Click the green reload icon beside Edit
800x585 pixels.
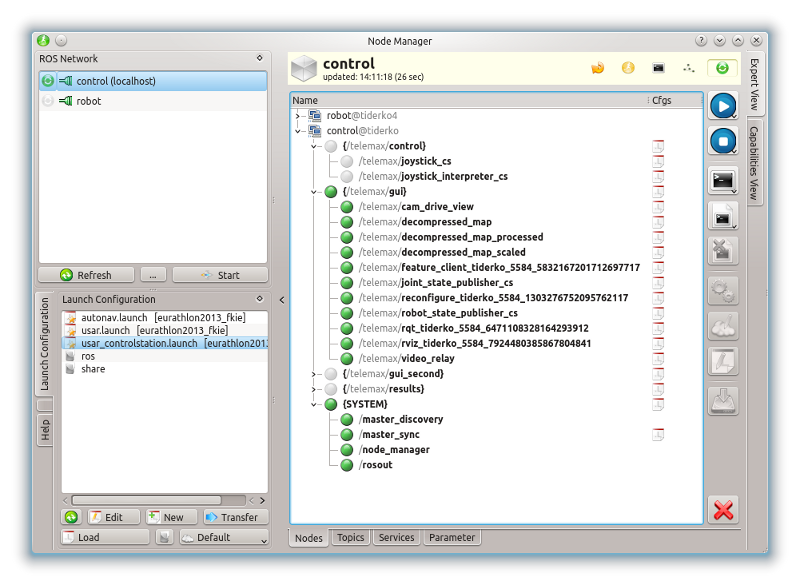tap(71, 517)
